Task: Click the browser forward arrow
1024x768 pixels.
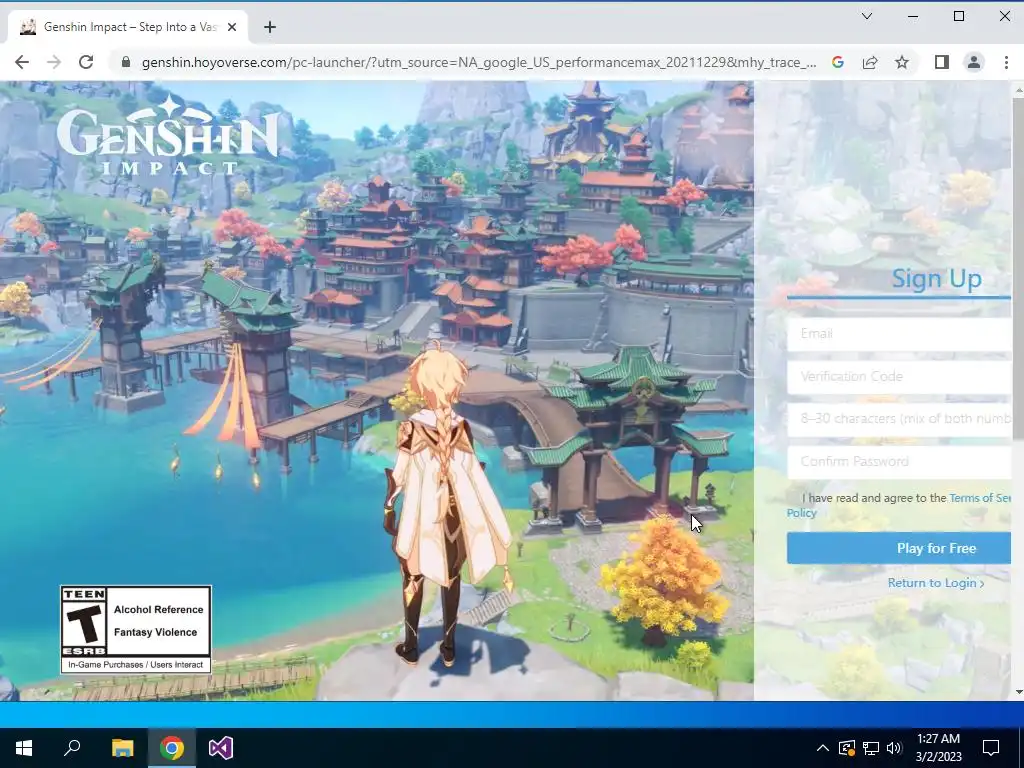Action: (54, 62)
